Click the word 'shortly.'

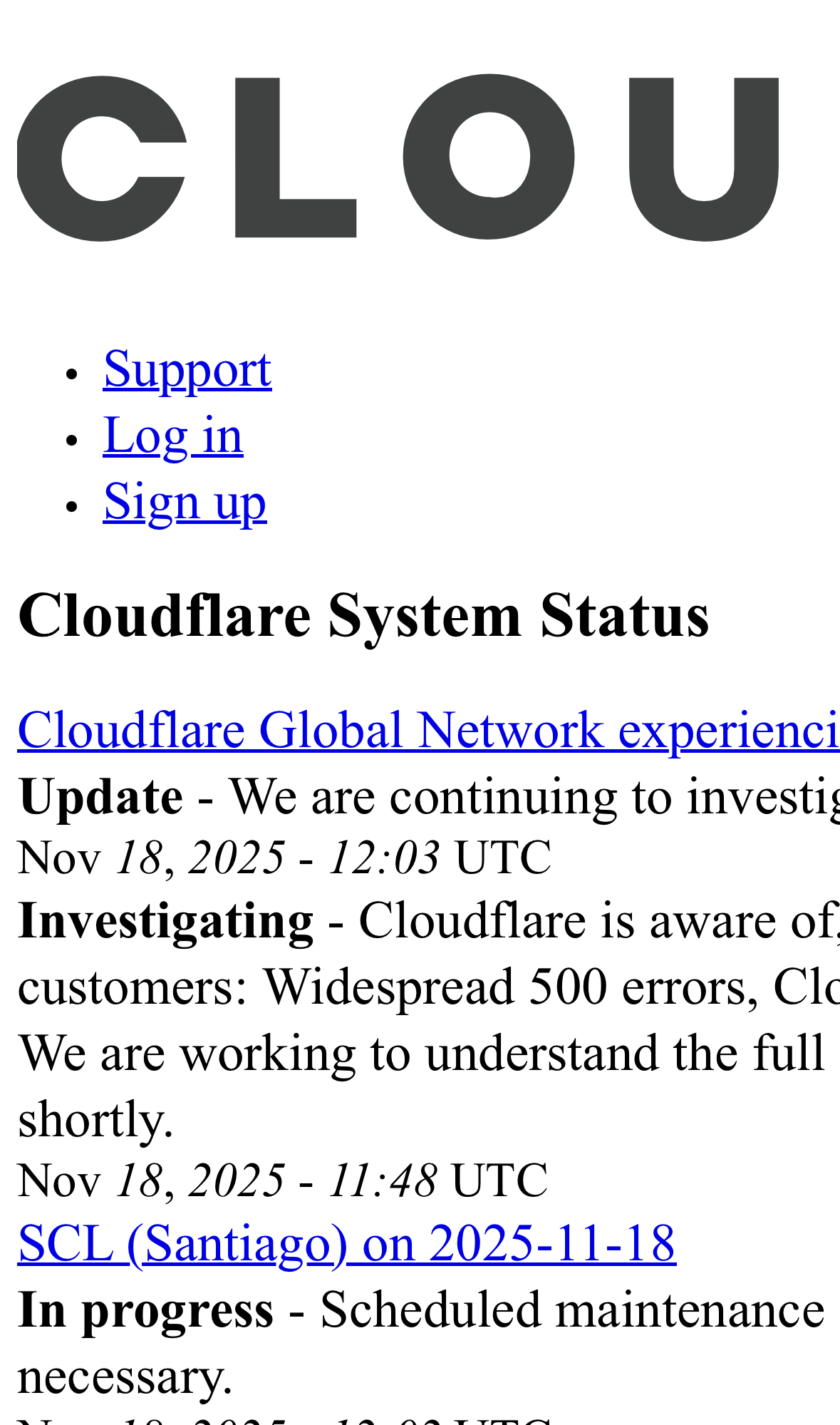[x=95, y=1120]
